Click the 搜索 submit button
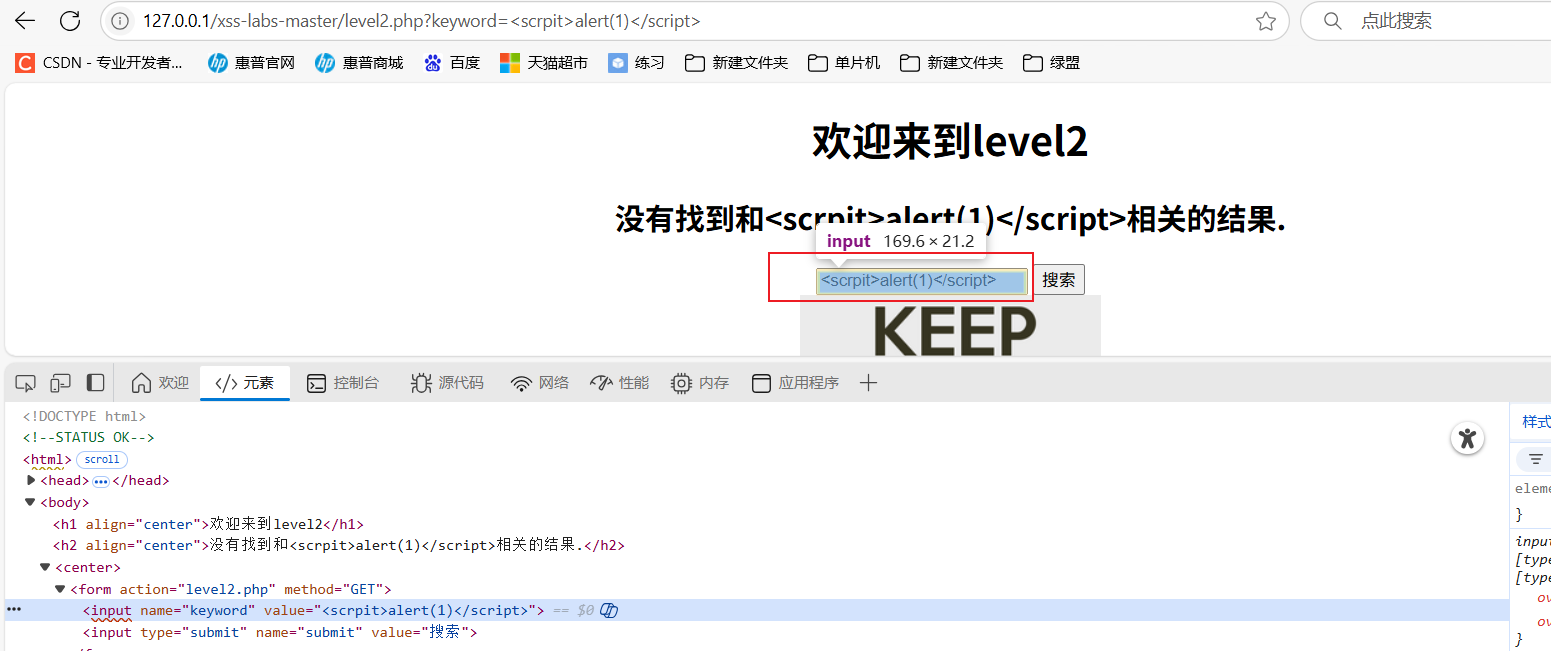 (x=1058, y=281)
